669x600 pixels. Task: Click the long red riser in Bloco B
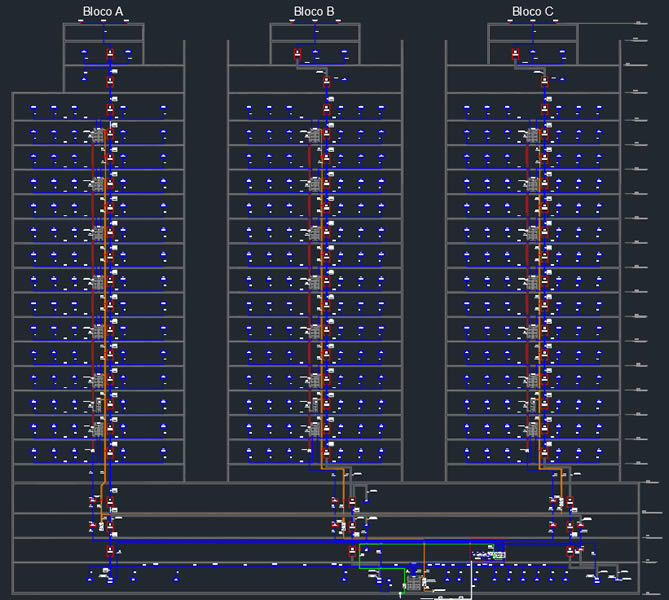(x=310, y=300)
